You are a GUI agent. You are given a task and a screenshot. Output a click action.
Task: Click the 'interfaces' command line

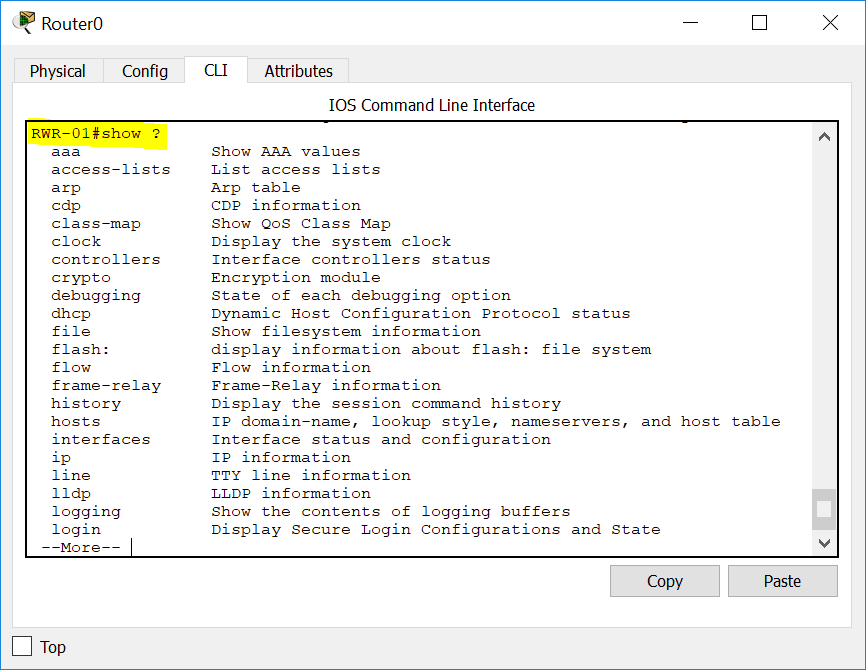[101, 439]
